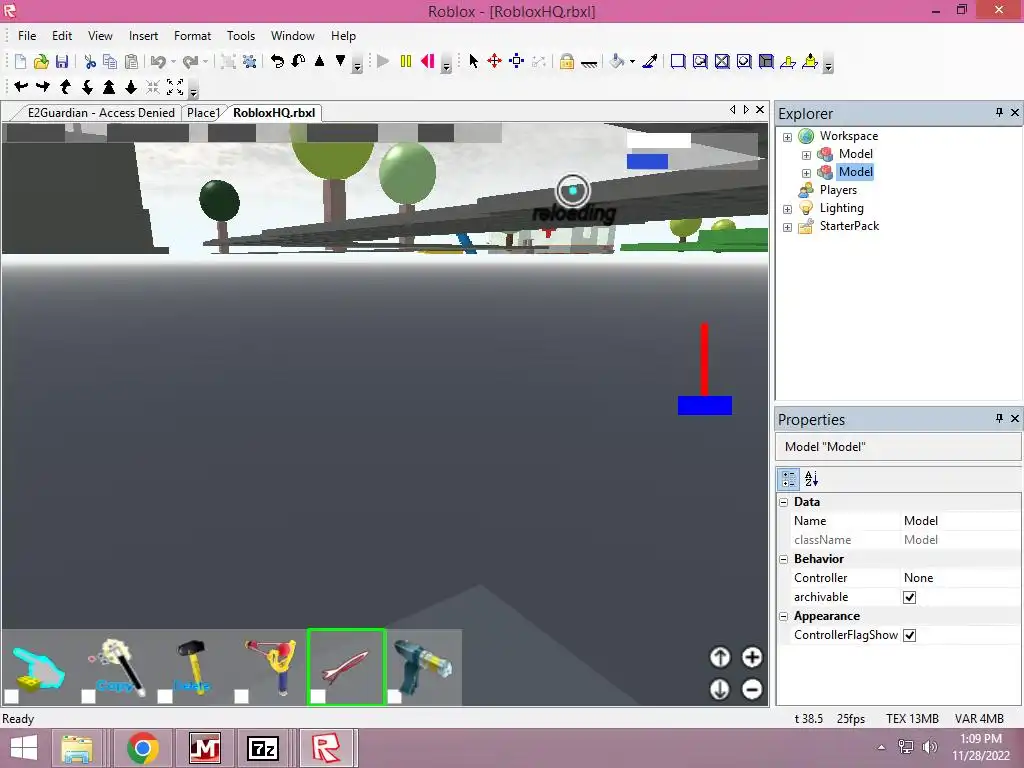
Task: Expand the Lighting node in Explorer
Action: click(x=788, y=209)
